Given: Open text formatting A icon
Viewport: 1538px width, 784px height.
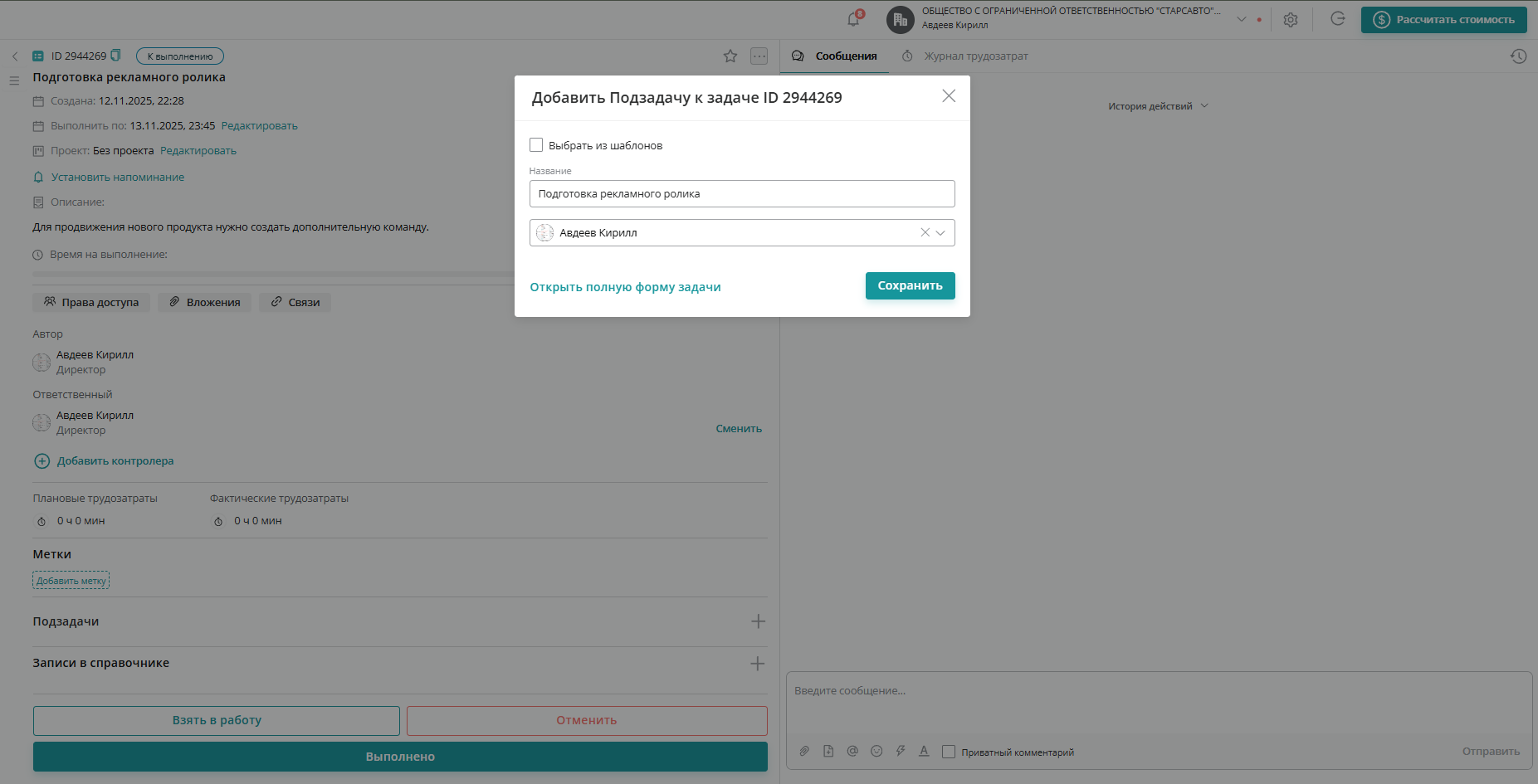Looking at the screenshot, I should pos(924,751).
